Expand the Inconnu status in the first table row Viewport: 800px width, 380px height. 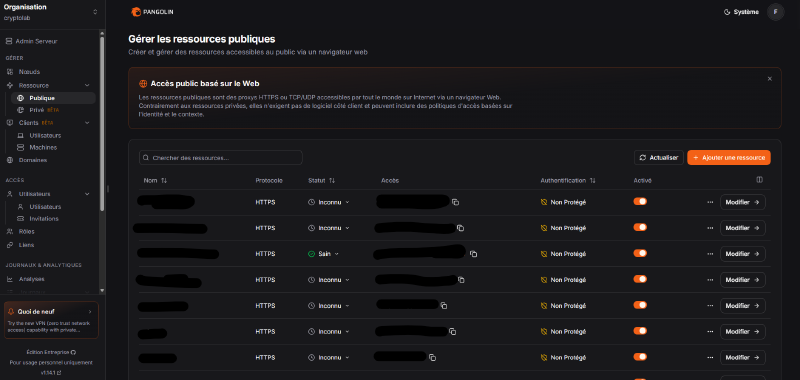[329, 202]
